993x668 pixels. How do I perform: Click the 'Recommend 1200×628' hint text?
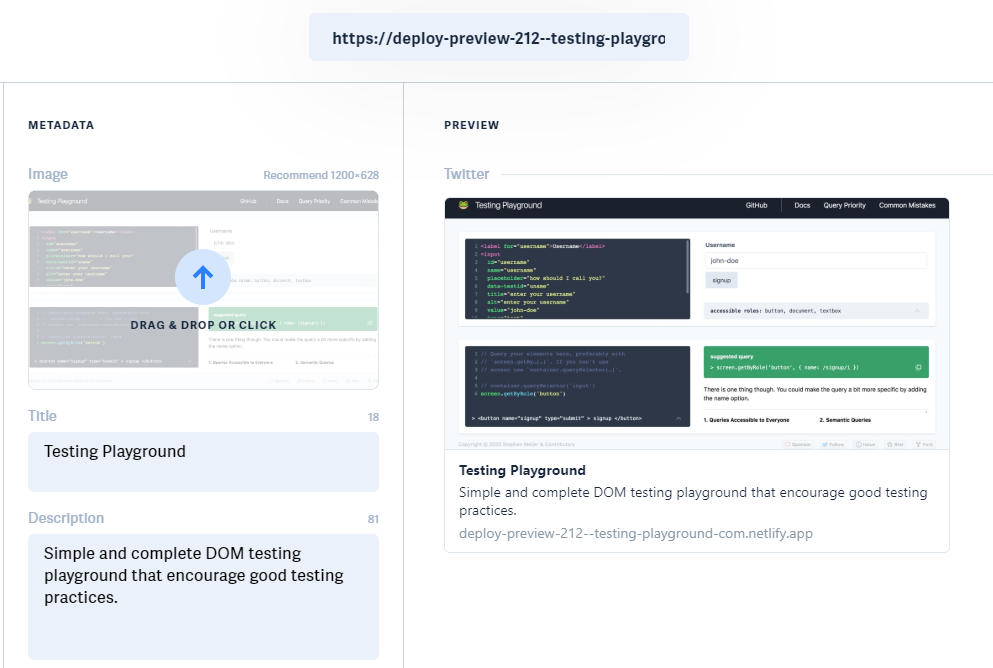tap(321, 175)
